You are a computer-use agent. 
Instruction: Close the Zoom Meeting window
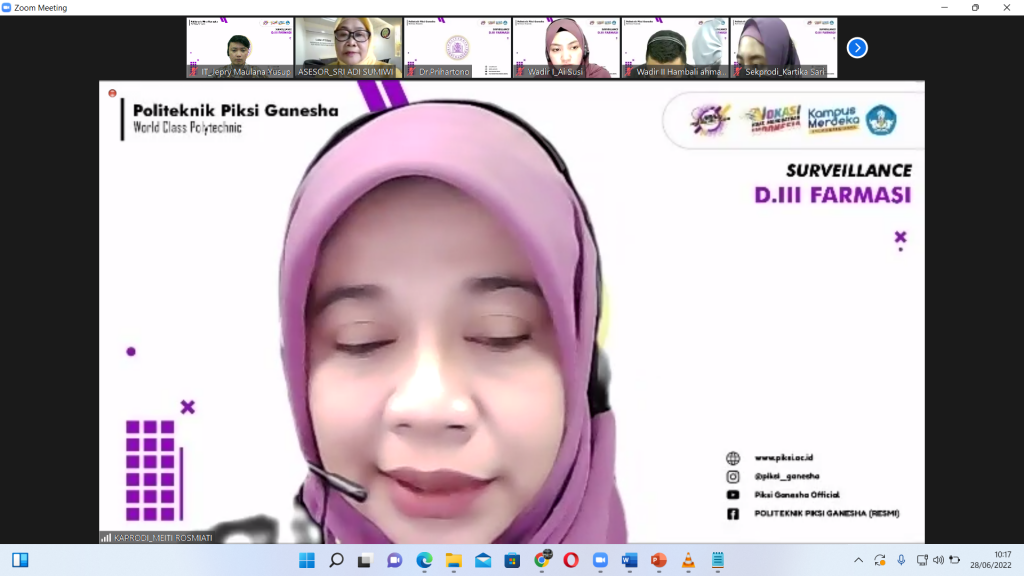pyautogui.click(x=1006, y=8)
